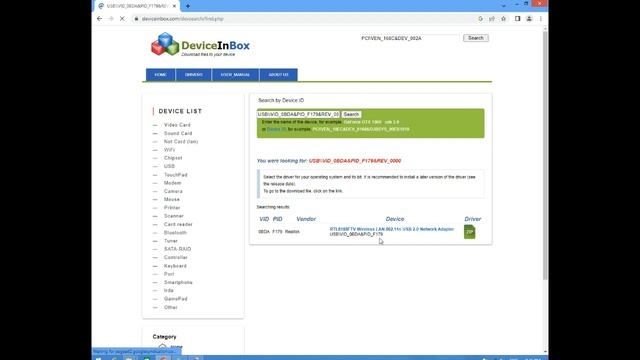Select Scanner in device list
640x360 pixels.
(173, 216)
